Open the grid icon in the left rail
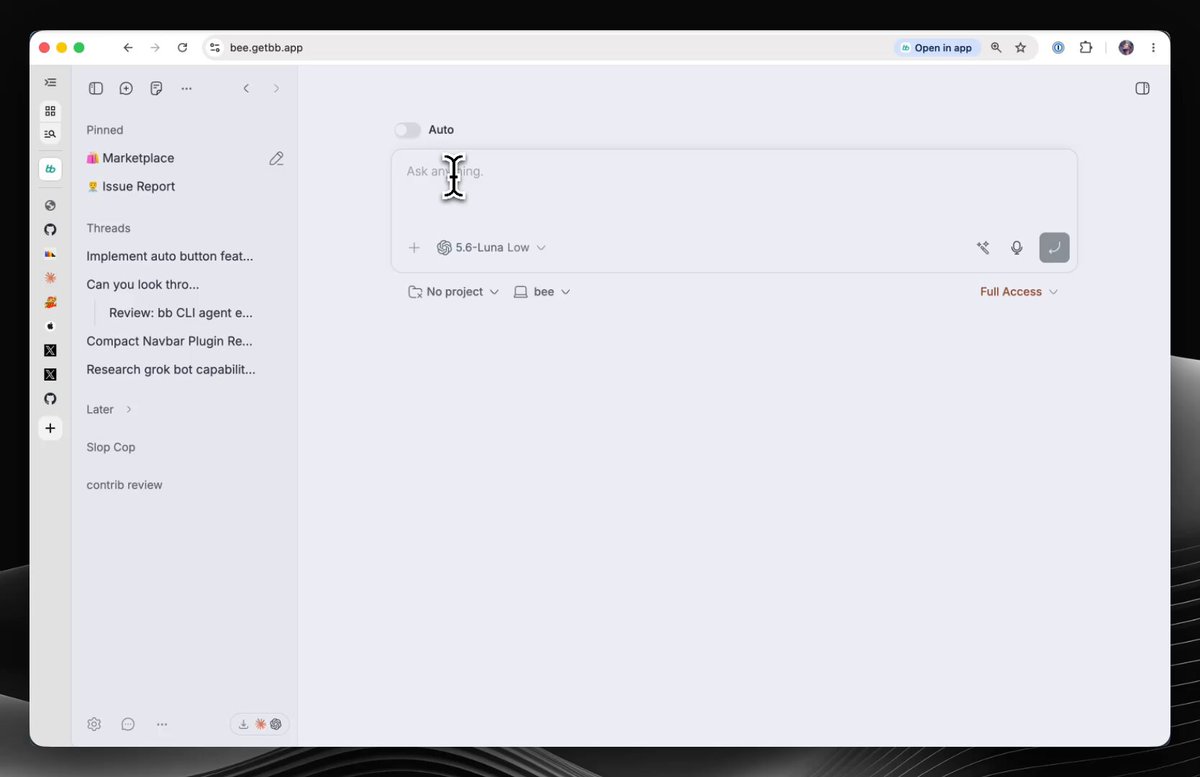Viewport: 1200px width, 777px height. tap(50, 111)
